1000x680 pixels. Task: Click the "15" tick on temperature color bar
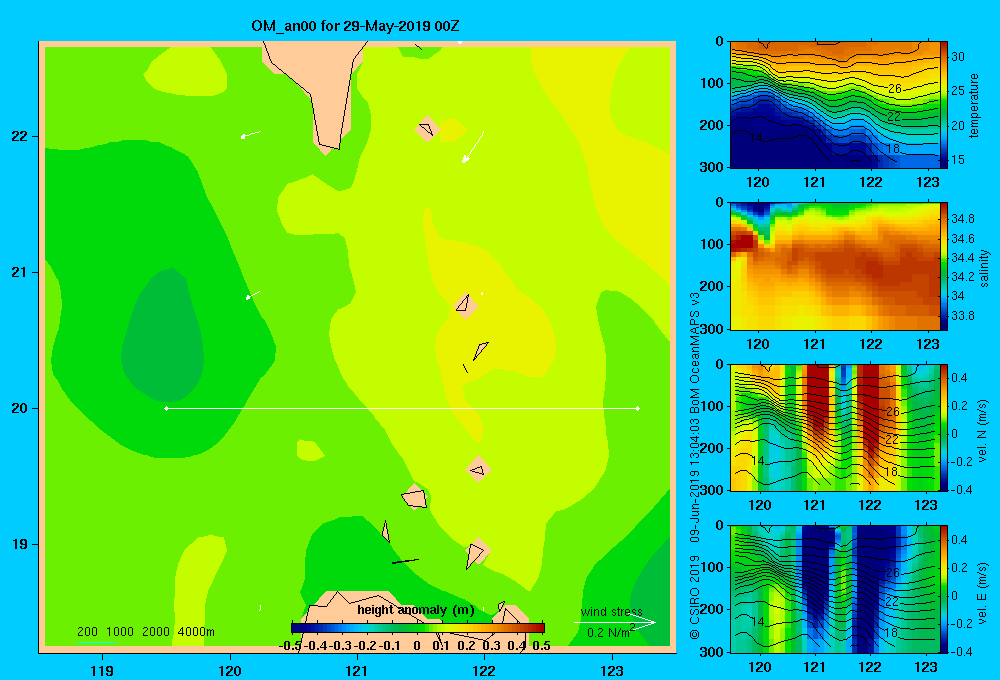pos(958,159)
